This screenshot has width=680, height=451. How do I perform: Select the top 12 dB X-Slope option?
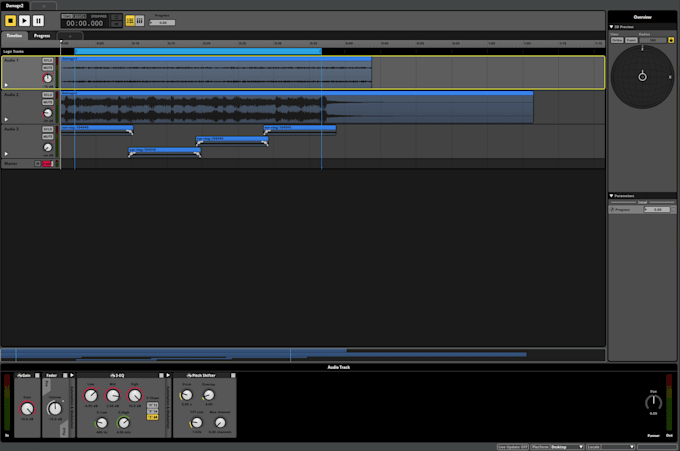(x=153, y=405)
